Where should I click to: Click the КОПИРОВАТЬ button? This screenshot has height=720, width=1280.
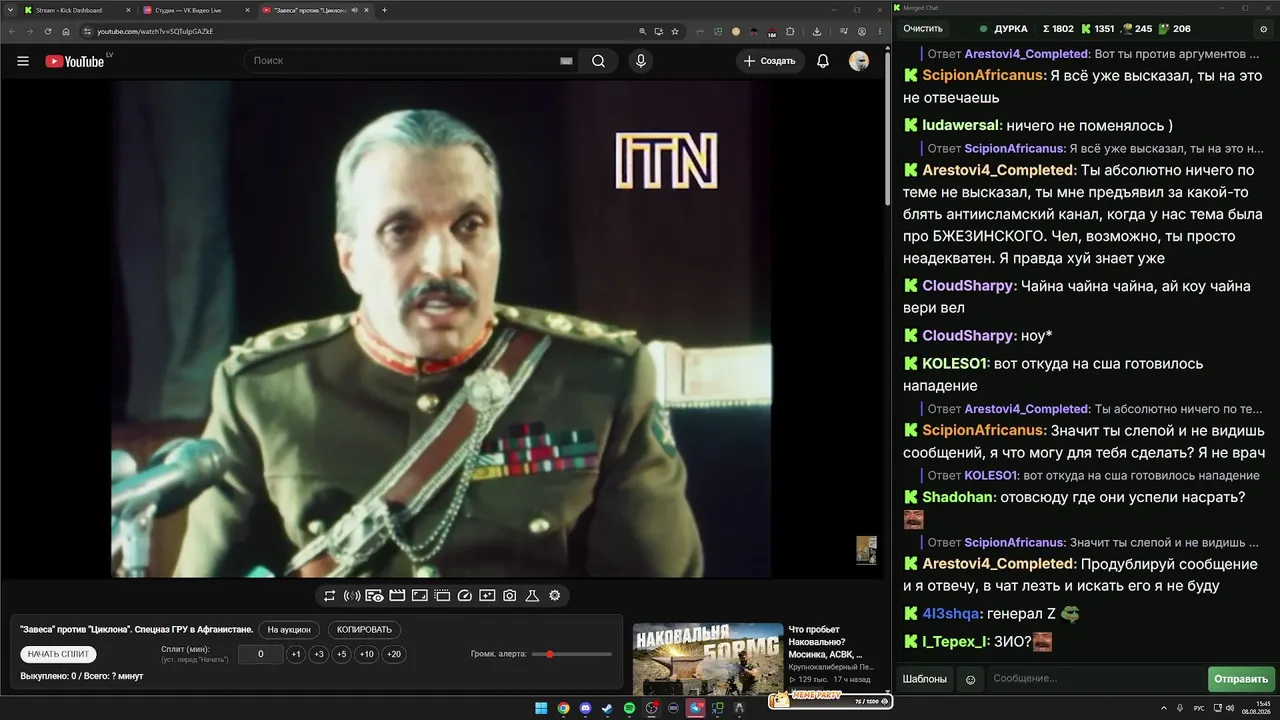364,630
